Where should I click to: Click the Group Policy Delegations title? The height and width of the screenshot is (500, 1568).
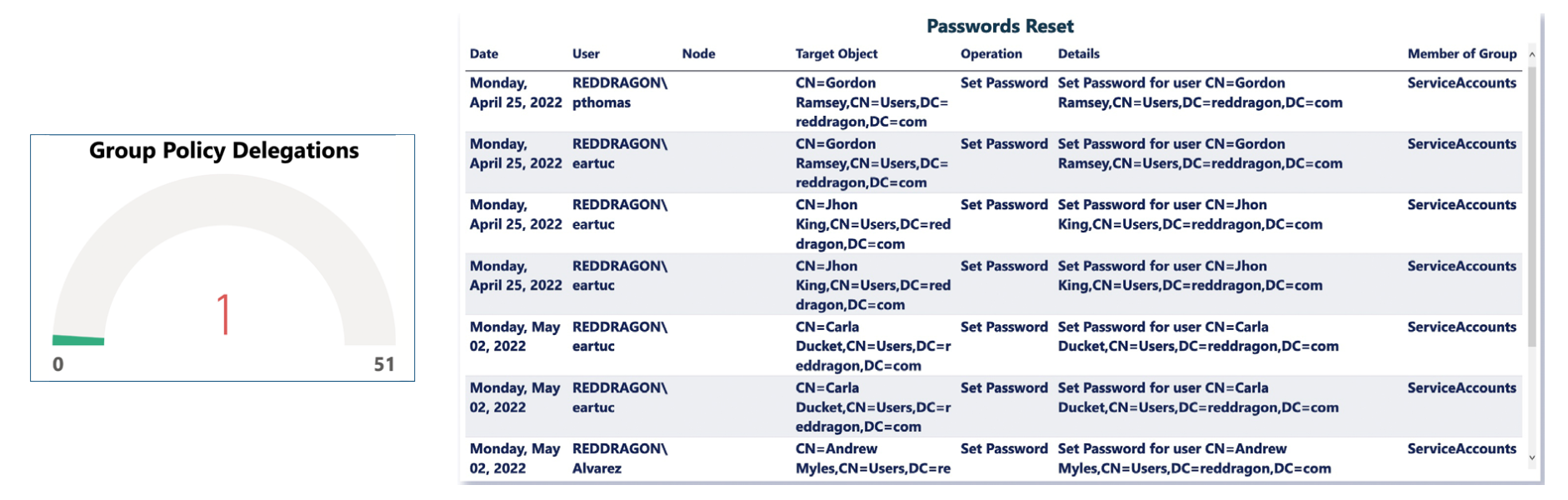224,150
